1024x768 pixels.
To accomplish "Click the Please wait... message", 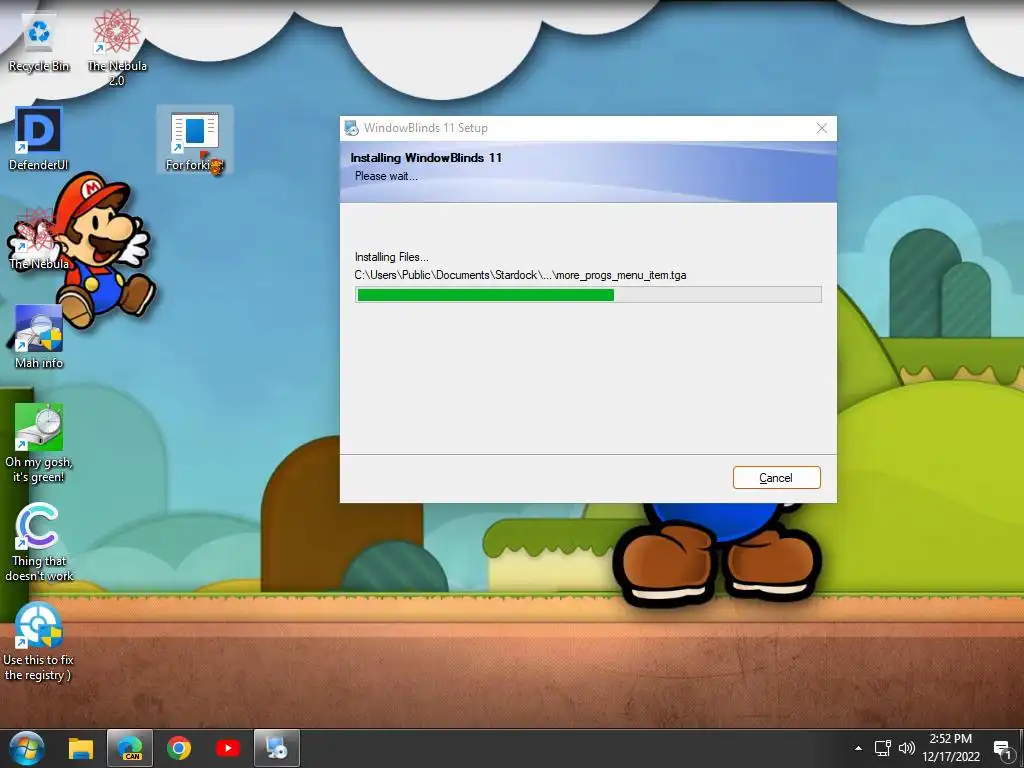I will pyautogui.click(x=386, y=176).
